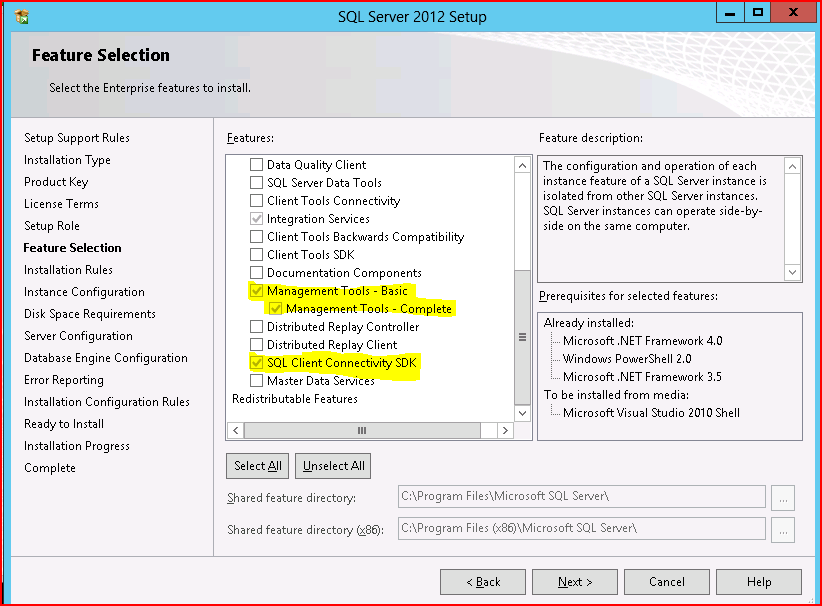Select Installation Rules step
The image size is (822, 606).
(x=68, y=270)
